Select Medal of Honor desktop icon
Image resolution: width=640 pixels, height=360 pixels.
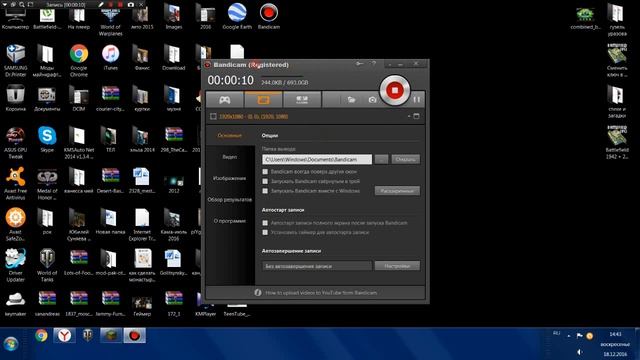[47, 183]
